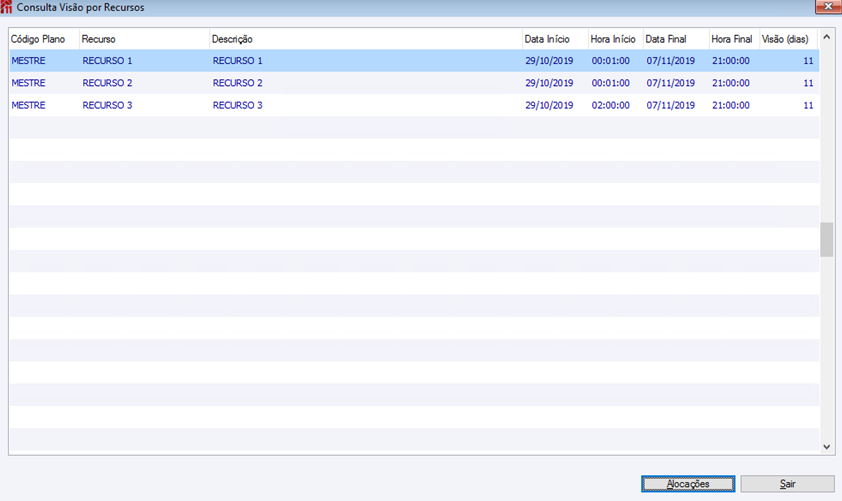Click Hora Início 00:01:00 of RECURSO 2

[x=611, y=83]
